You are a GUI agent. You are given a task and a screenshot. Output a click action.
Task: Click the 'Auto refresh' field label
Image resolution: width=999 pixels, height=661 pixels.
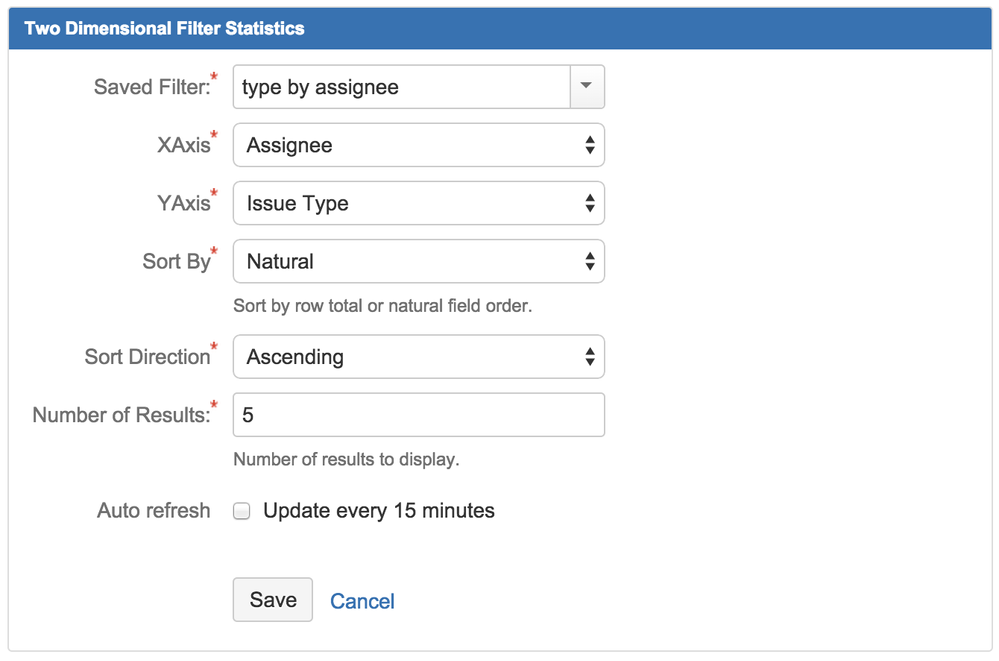[x=153, y=511]
